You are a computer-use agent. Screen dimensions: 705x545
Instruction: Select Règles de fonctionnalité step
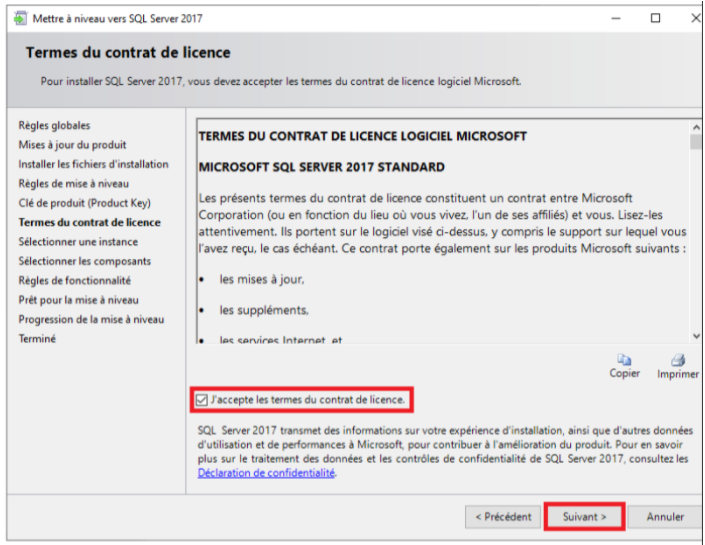tap(75, 281)
